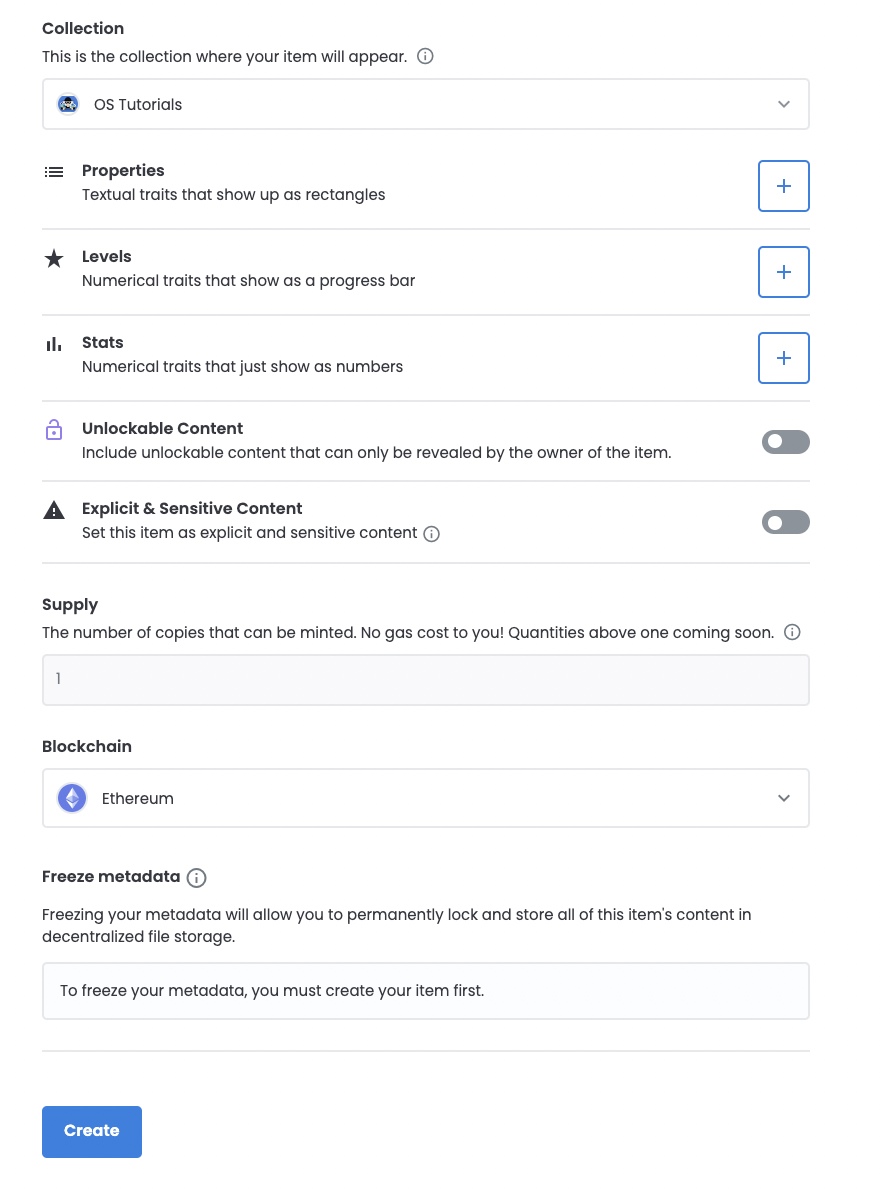Click the info icon next to Collection description

click(425, 57)
